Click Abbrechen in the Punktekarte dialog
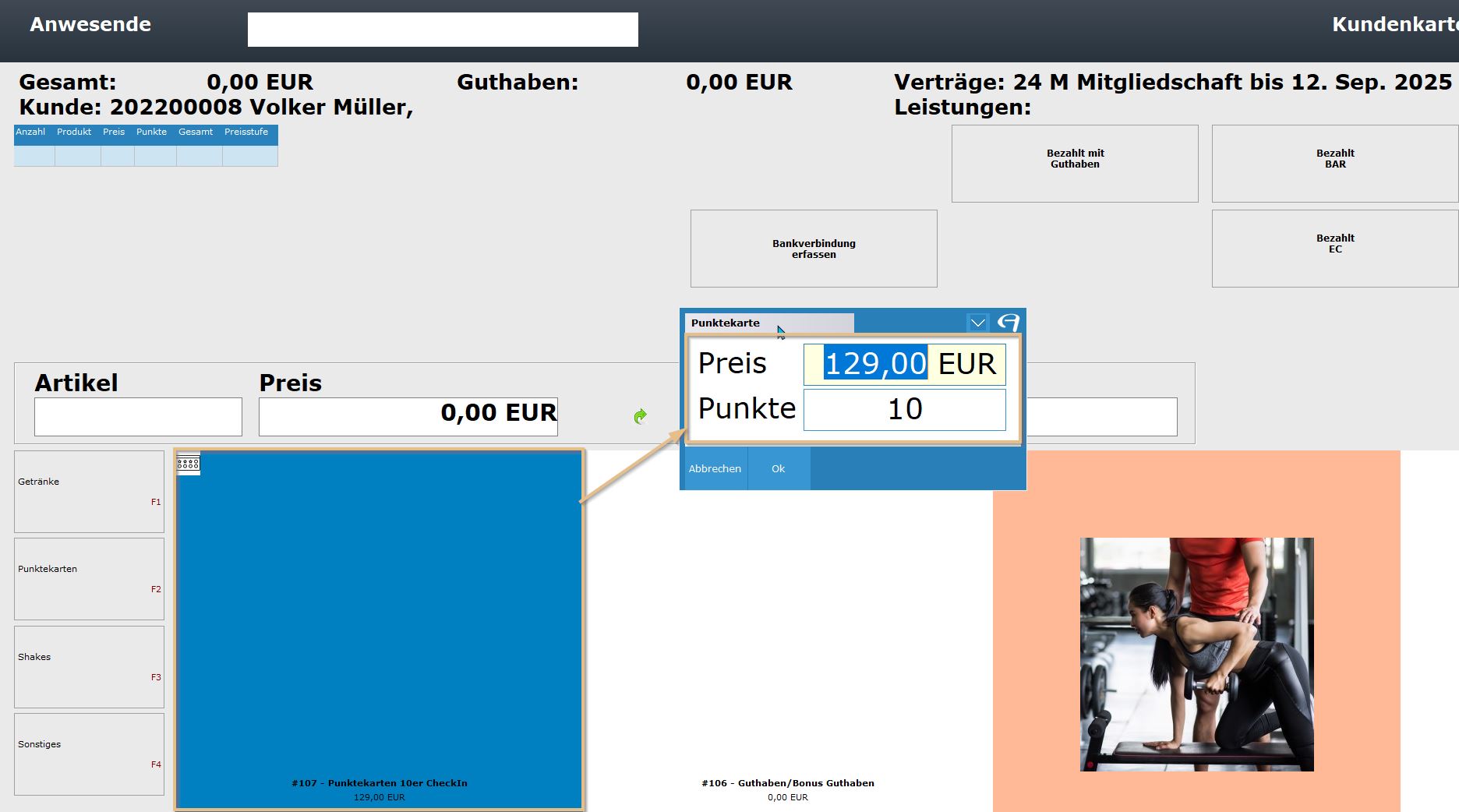1459x812 pixels. tap(715, 468)
